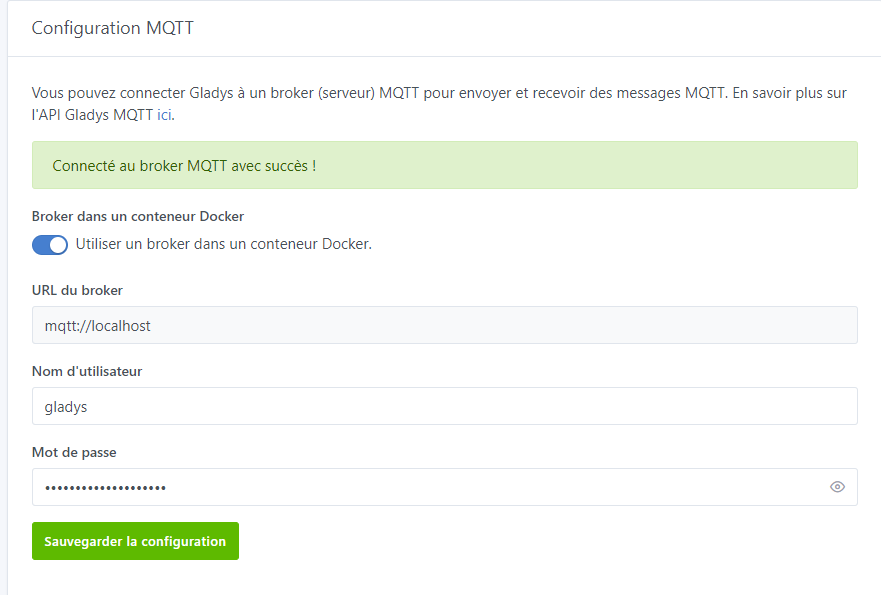
Task: Disable the Docker container broker switch
Action: point(50,245)
